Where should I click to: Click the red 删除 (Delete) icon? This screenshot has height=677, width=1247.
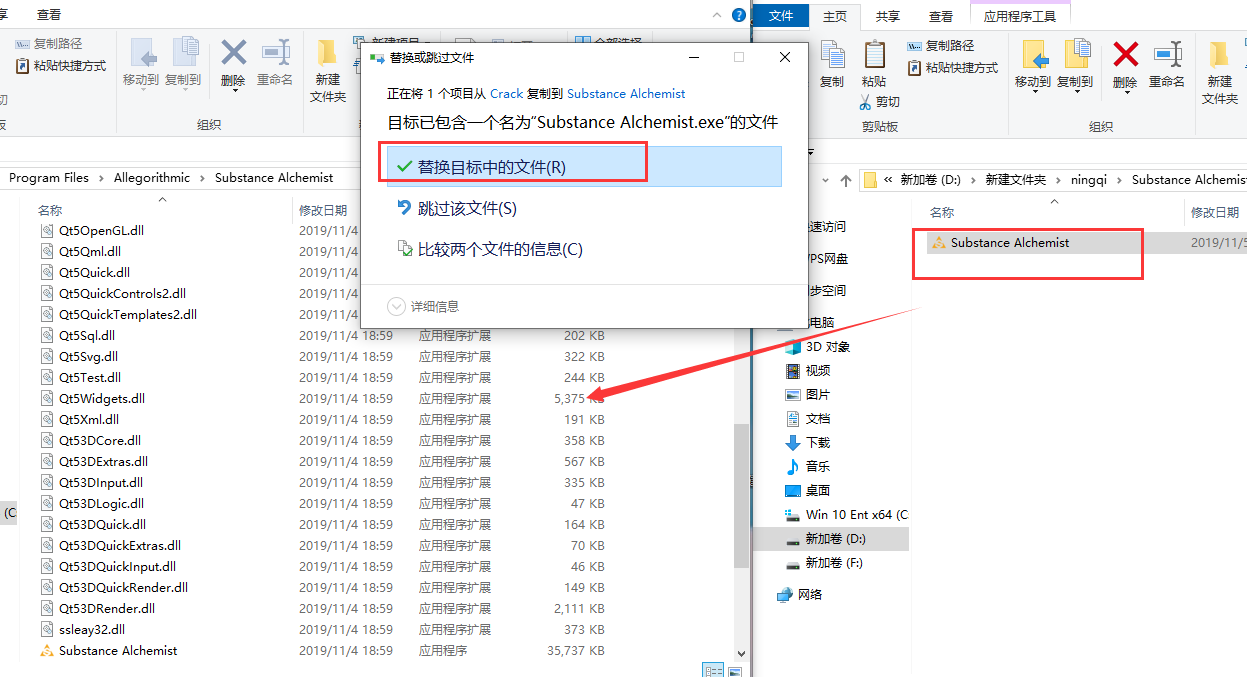click(1125, 54)
